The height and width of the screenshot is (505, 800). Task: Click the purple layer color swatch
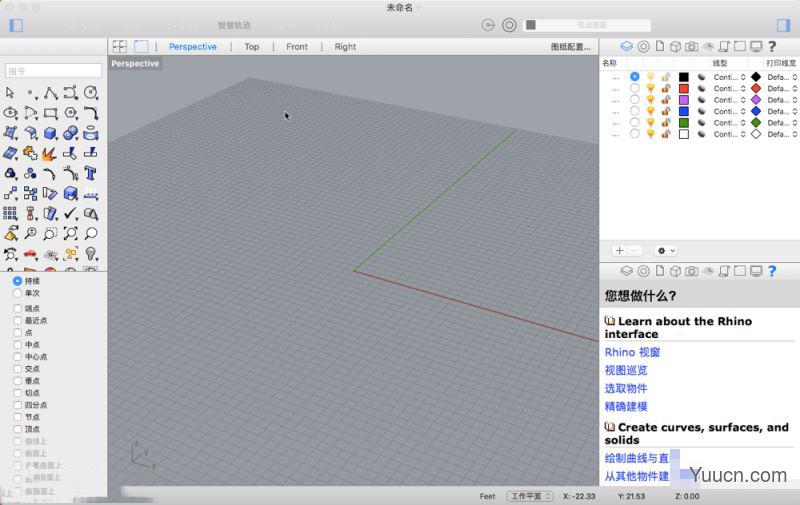click(x=684, y=100)
